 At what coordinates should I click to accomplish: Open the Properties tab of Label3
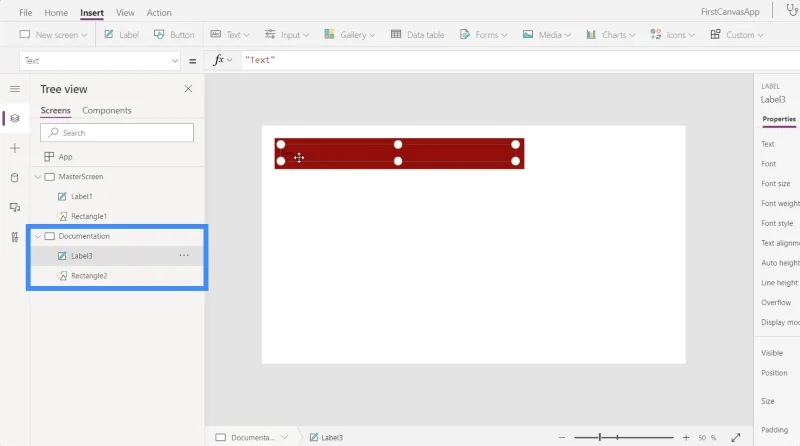click(779, 119)
